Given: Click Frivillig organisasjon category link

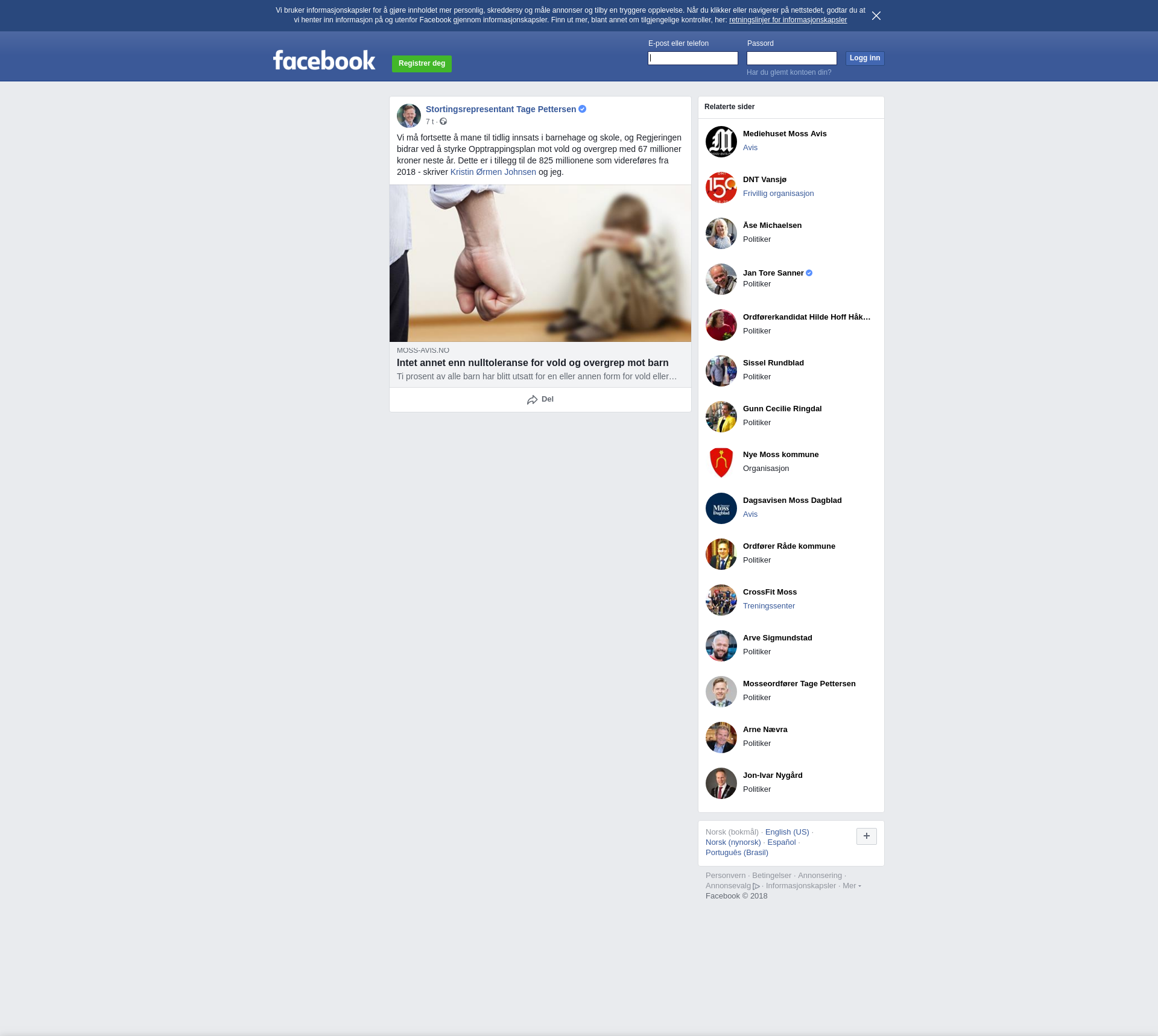Looking at the screenshot, I should tap(778, 194).
